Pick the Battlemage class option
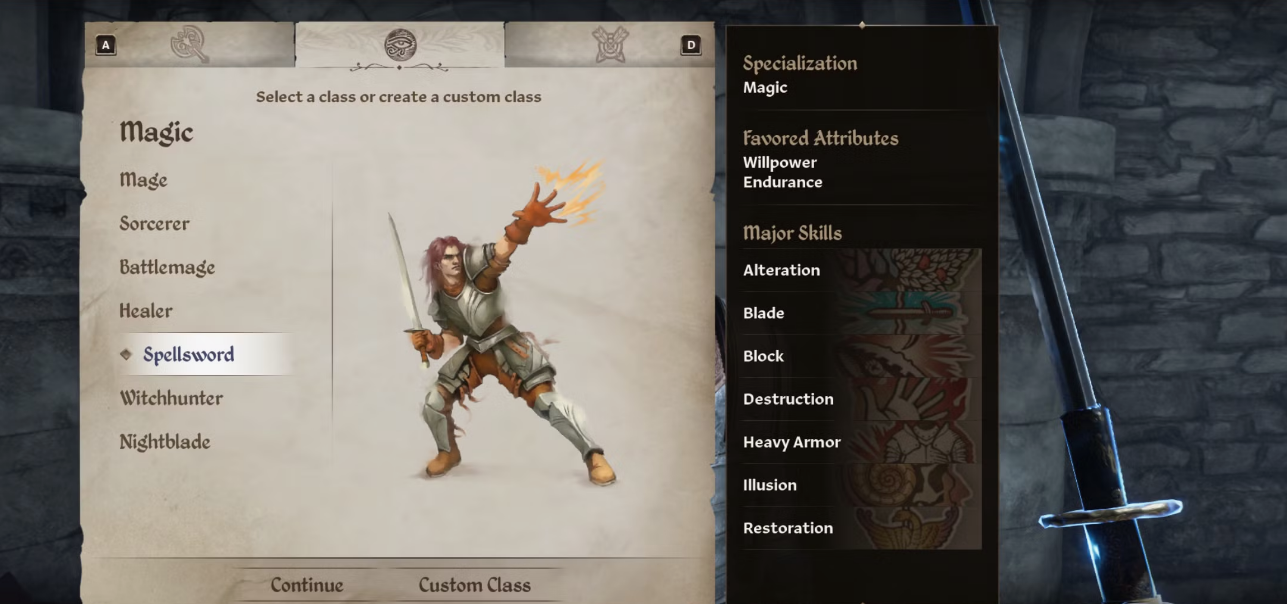Screen dimensions: 1287x604 point(167,268)
